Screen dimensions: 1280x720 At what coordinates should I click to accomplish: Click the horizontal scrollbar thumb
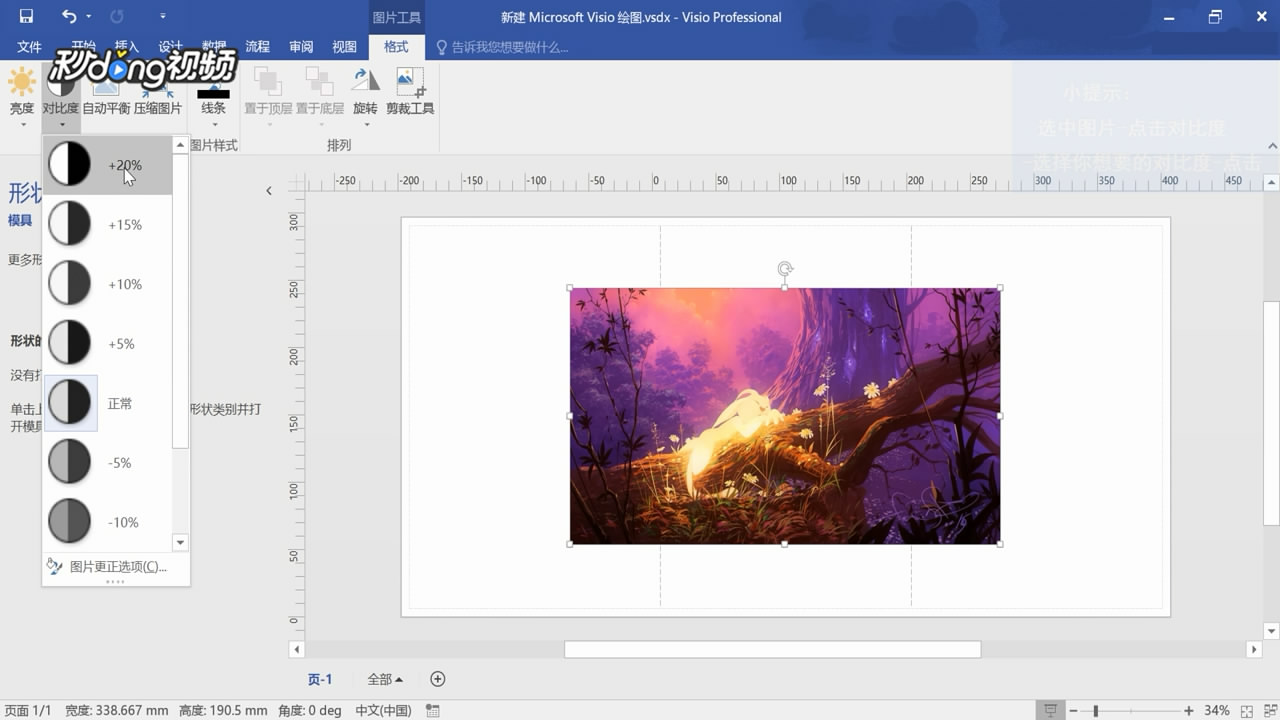click(772, 650)
